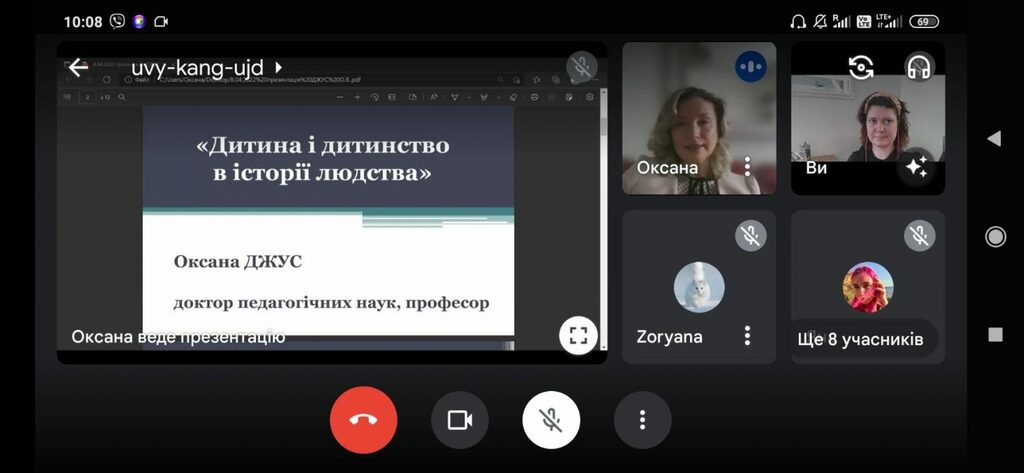Open more options in bottom call controls
The height and width of the screenshot is (473, 1024).
pyautogui.click(x=643, y=420)
